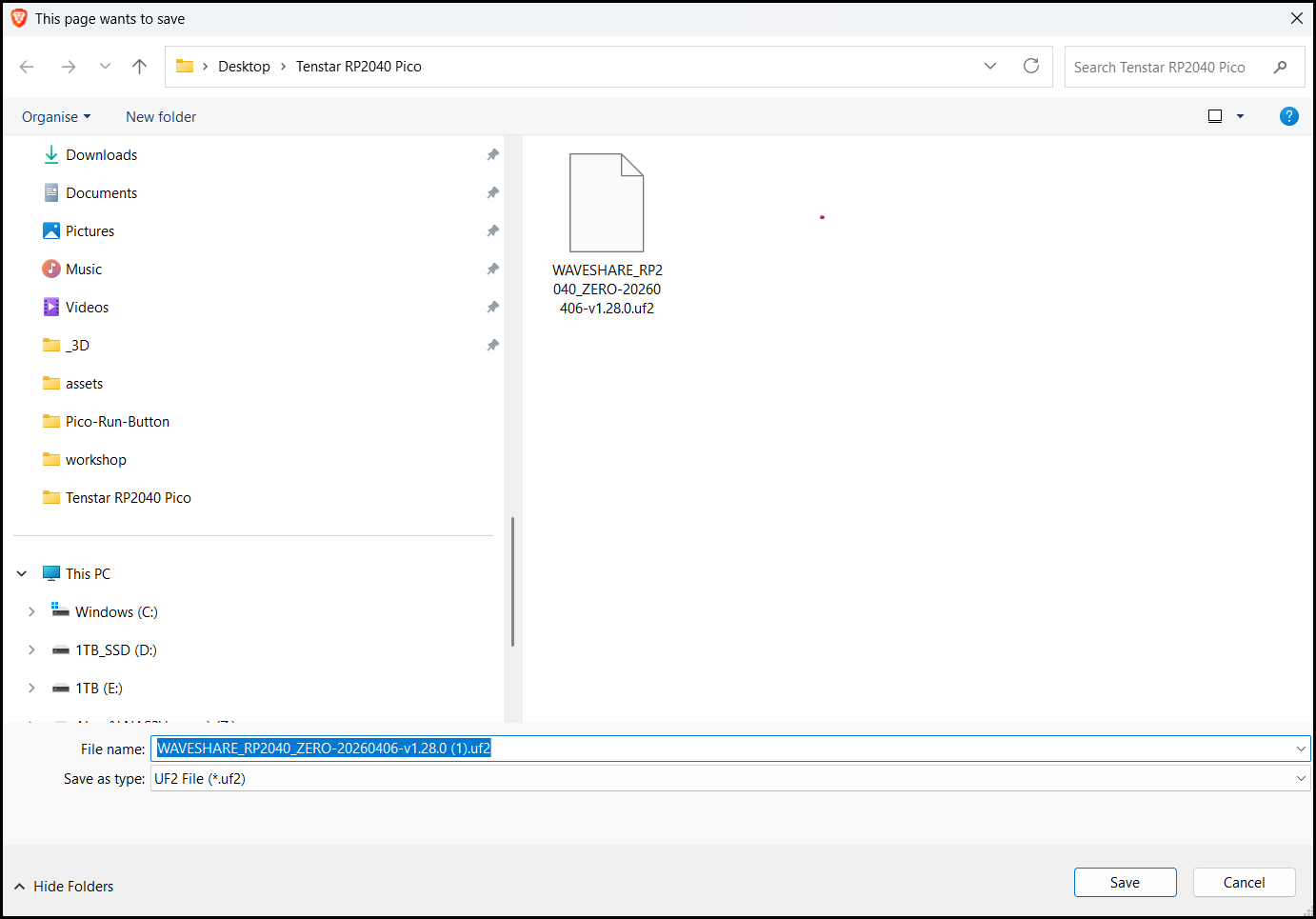Unpin Videos using its pin icon
The height and width of the screenshot is (919, 1316).
(x=492, y=308)
